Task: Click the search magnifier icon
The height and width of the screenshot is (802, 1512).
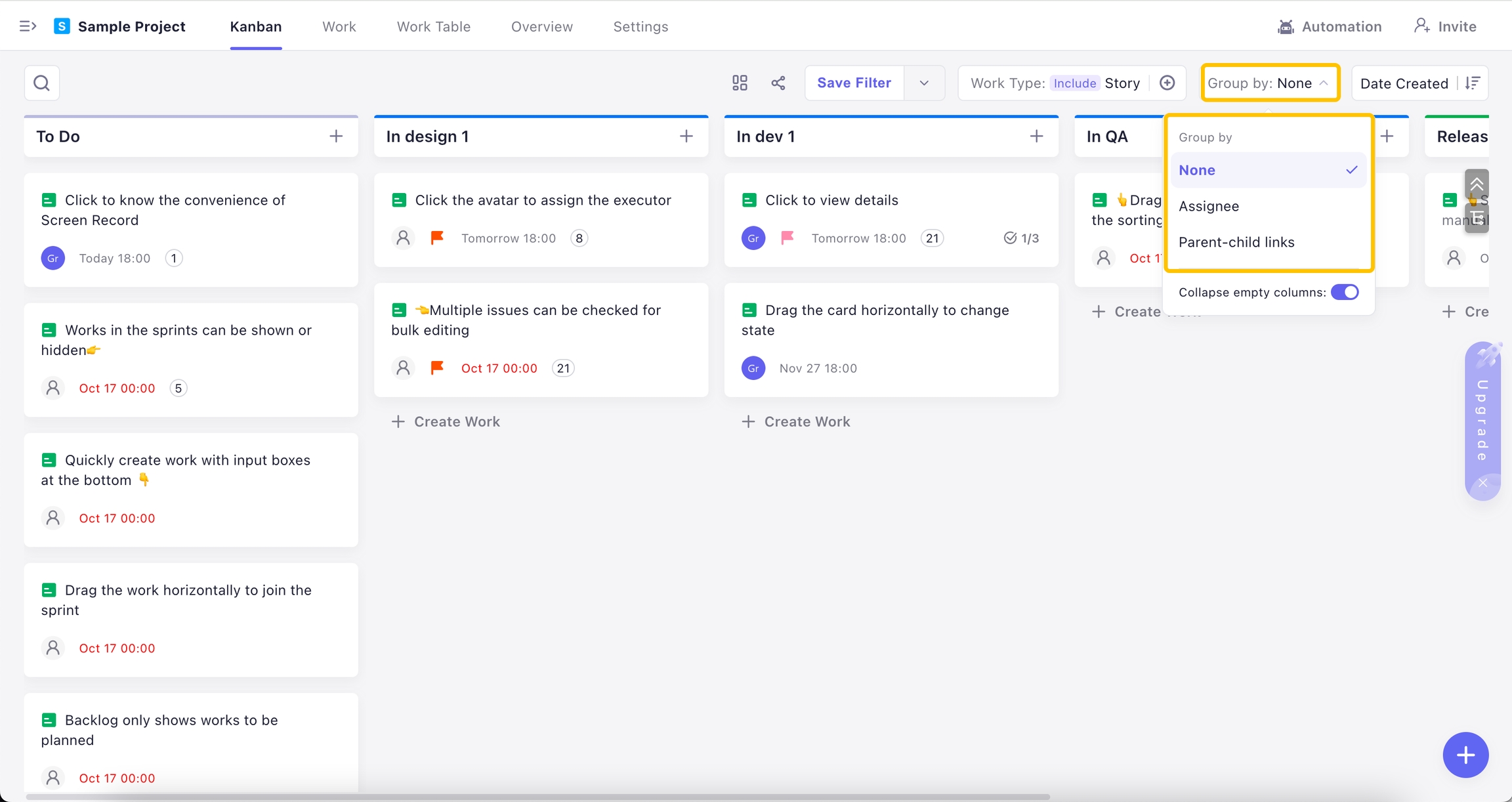Action: pos(42,83)
